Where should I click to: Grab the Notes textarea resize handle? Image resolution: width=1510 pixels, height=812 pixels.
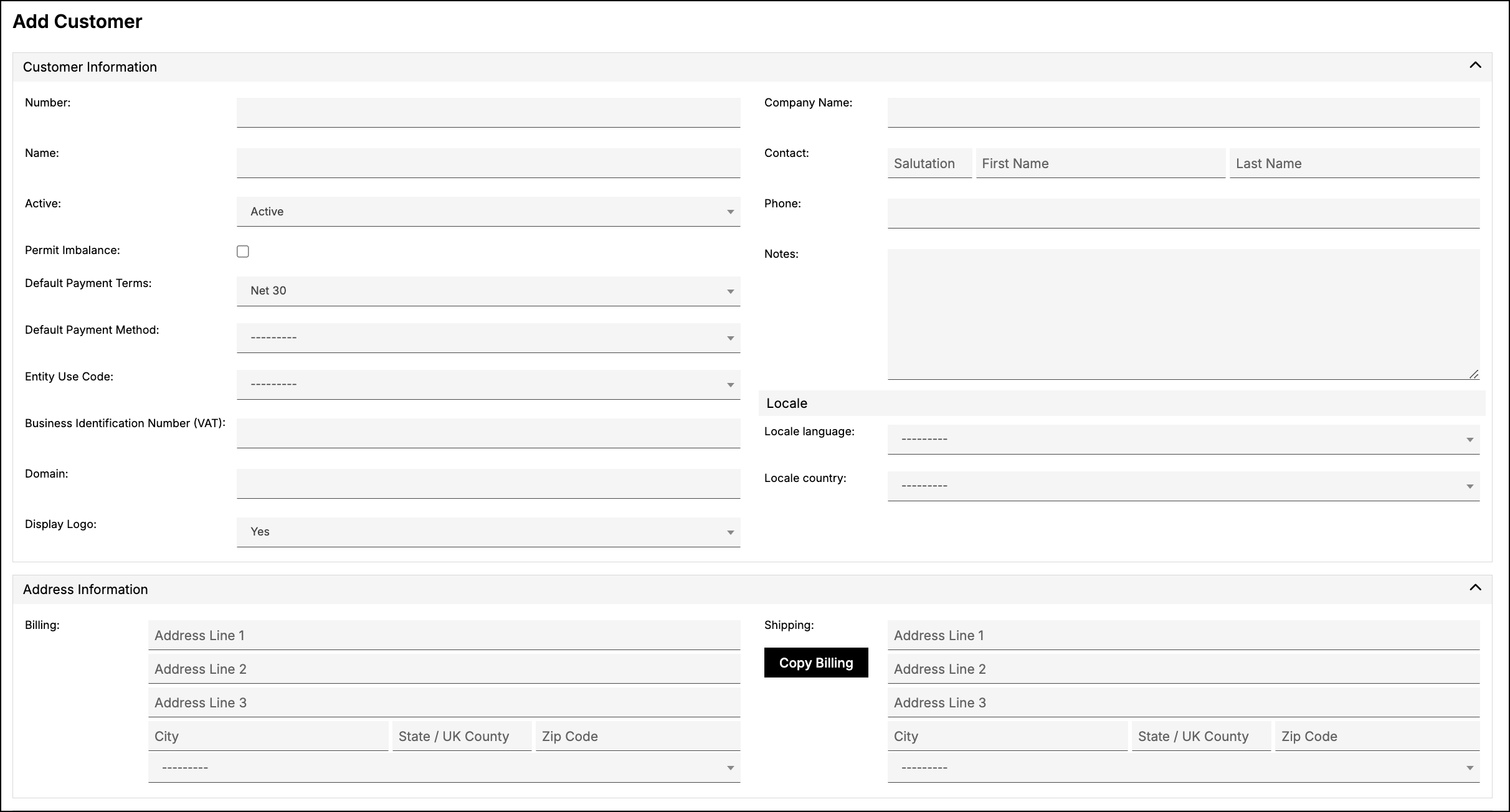tap(1474, 374)
